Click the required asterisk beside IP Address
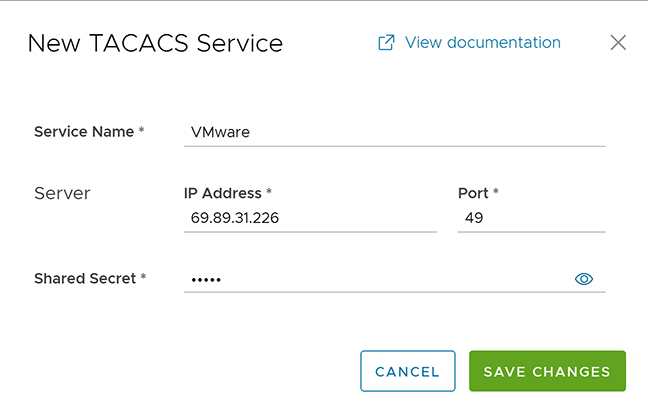Image resolution: width=648 pixels, height=418 pixels. [269, 193]
